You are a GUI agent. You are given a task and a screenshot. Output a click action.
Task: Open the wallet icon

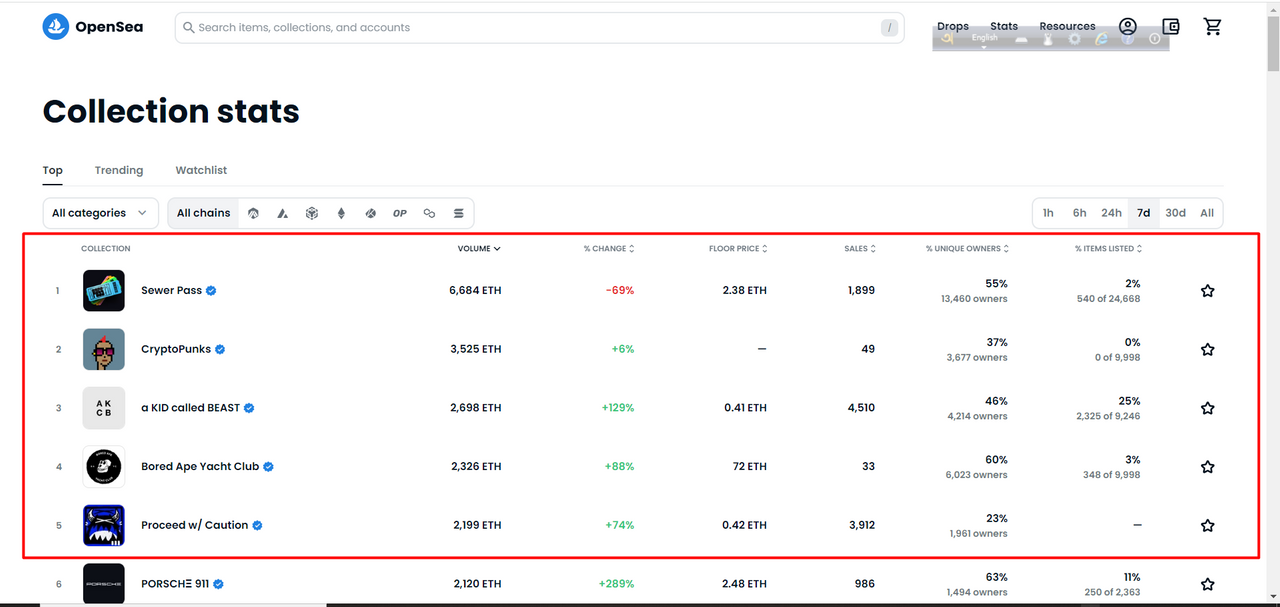pyautogui.click(x=1171, y=27)
